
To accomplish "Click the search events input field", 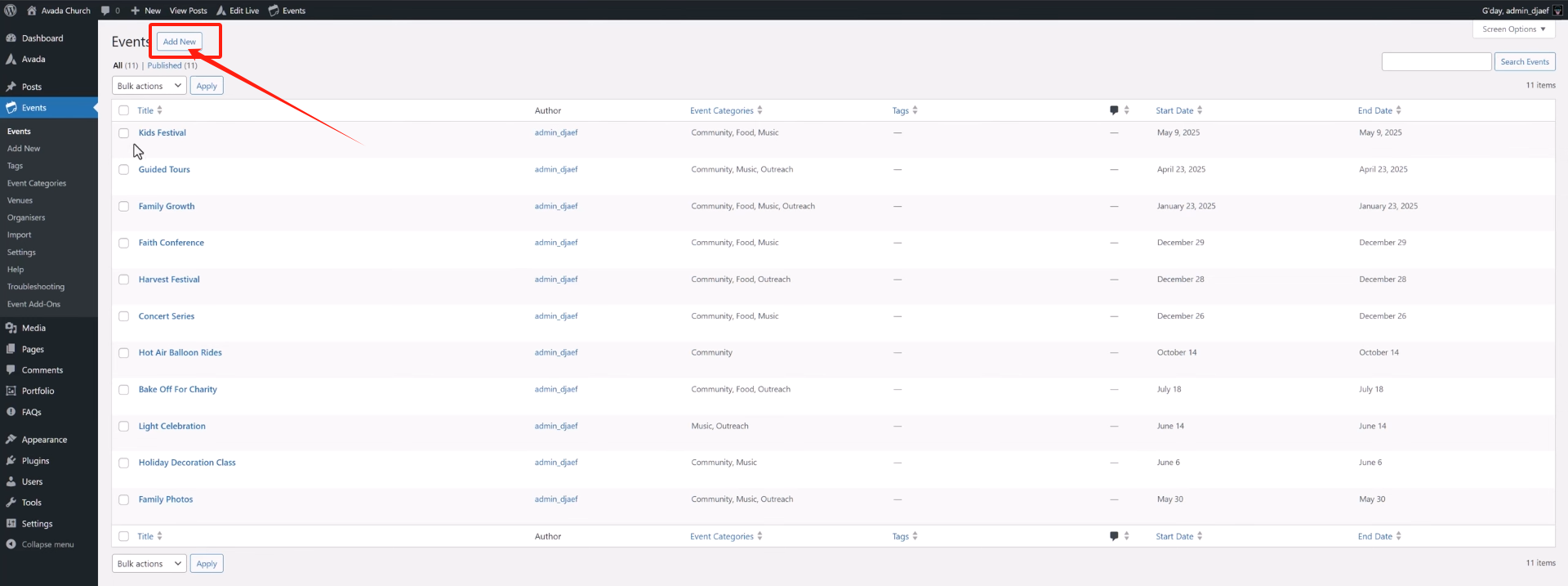I will (1436, 62).
